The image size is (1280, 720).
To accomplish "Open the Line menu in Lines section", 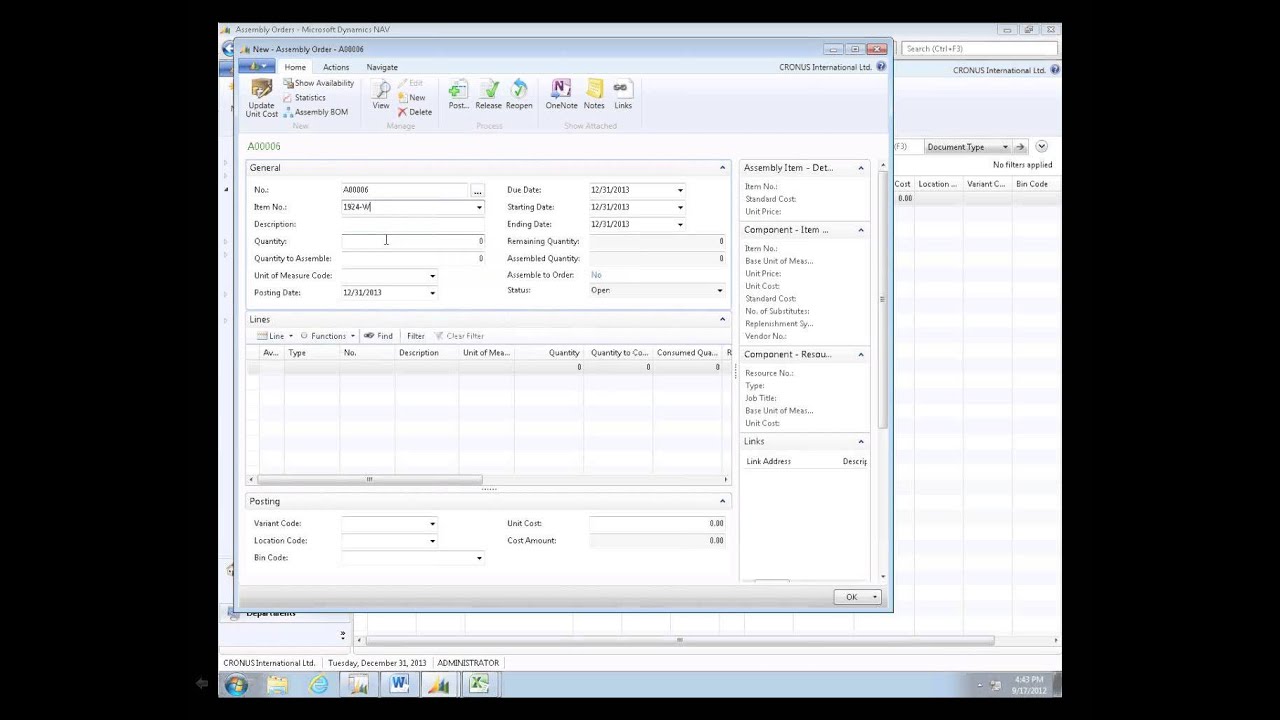I will pos(275,336).
